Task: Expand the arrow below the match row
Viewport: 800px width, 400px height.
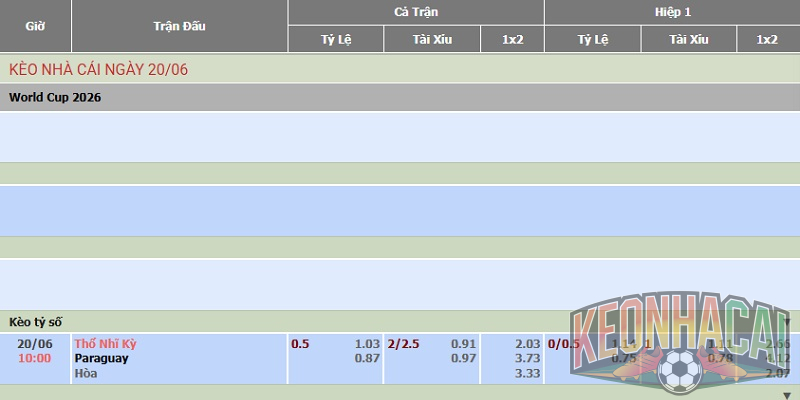Action: coord(786,395)
